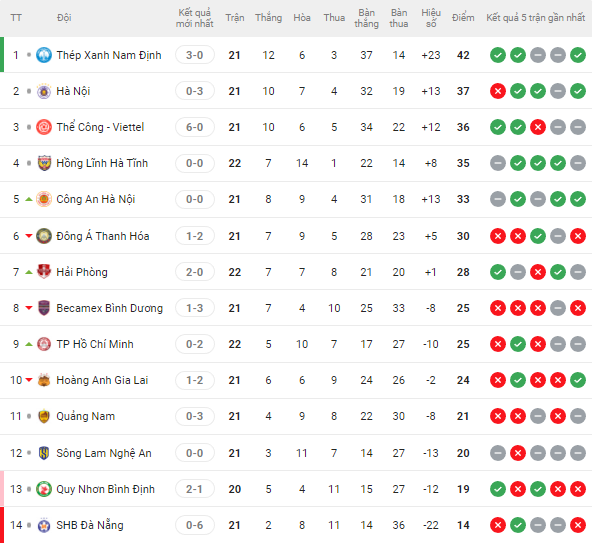
Task: Open Becamex Bình Dương team page
Action: pos(109,308)
